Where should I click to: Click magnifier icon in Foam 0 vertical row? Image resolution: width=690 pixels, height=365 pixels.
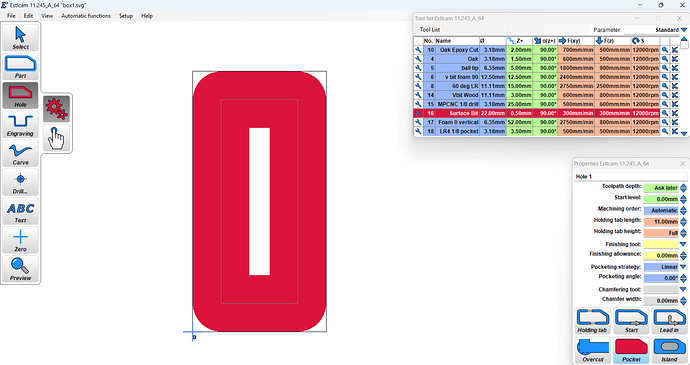coord(665,122)
